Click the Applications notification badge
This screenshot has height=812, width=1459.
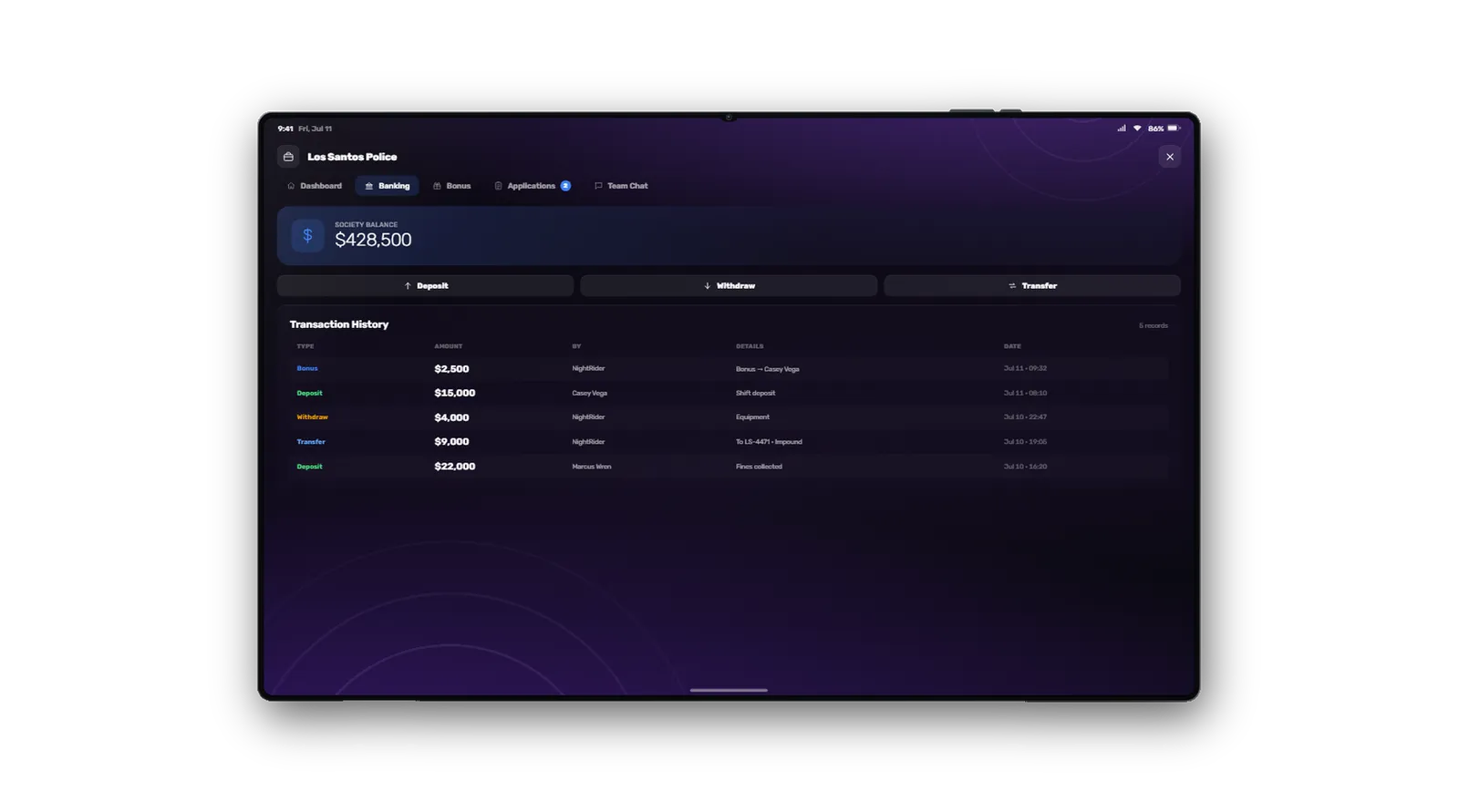(565, 186)
